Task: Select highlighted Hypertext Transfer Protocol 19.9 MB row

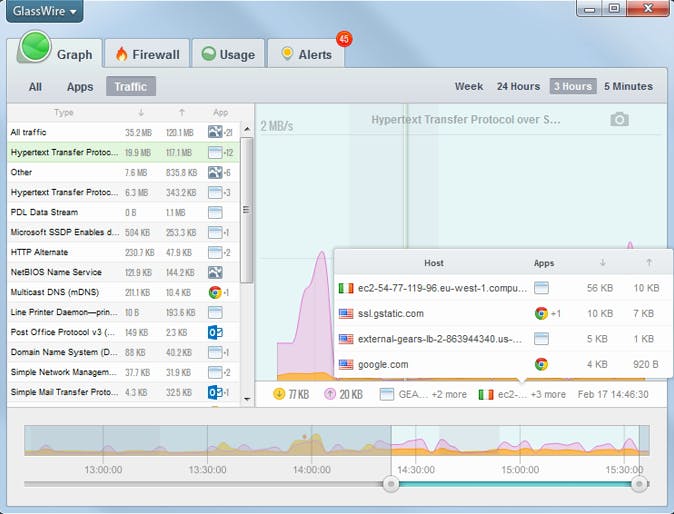Action: coord(123,152)
